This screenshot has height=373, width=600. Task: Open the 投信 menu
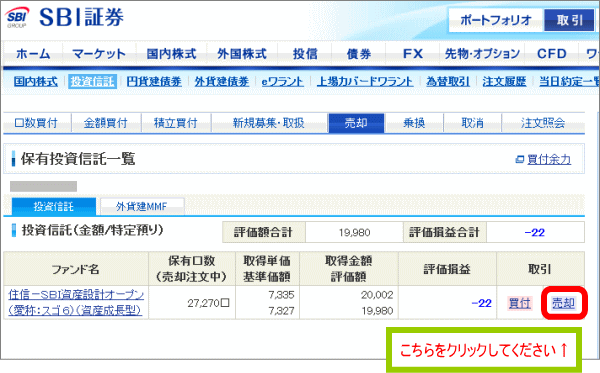(305, 54)
